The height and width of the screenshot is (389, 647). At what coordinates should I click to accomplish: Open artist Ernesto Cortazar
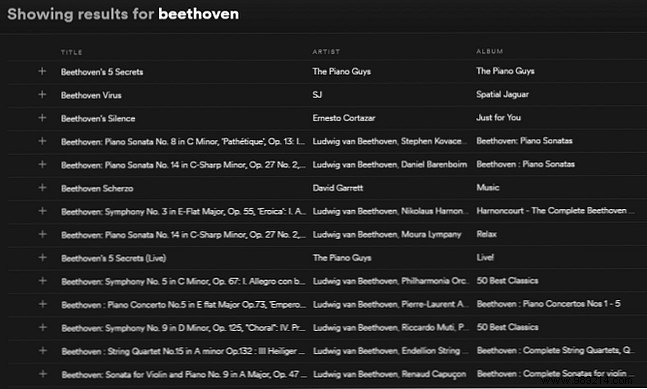pos(344,118)
